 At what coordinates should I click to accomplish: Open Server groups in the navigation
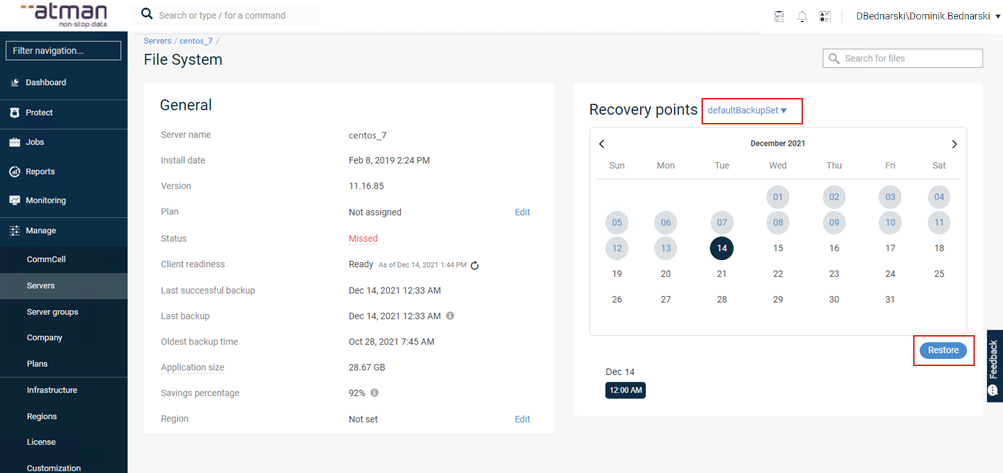point(52,312)
